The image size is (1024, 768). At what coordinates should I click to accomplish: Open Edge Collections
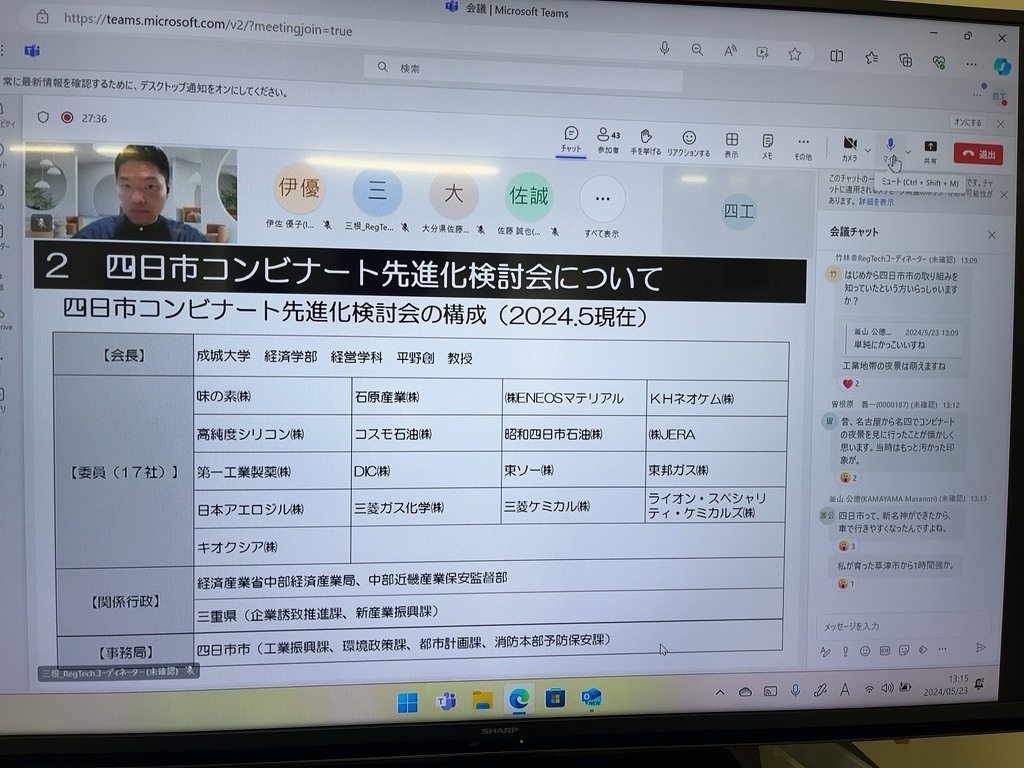[x=905, y=60]
